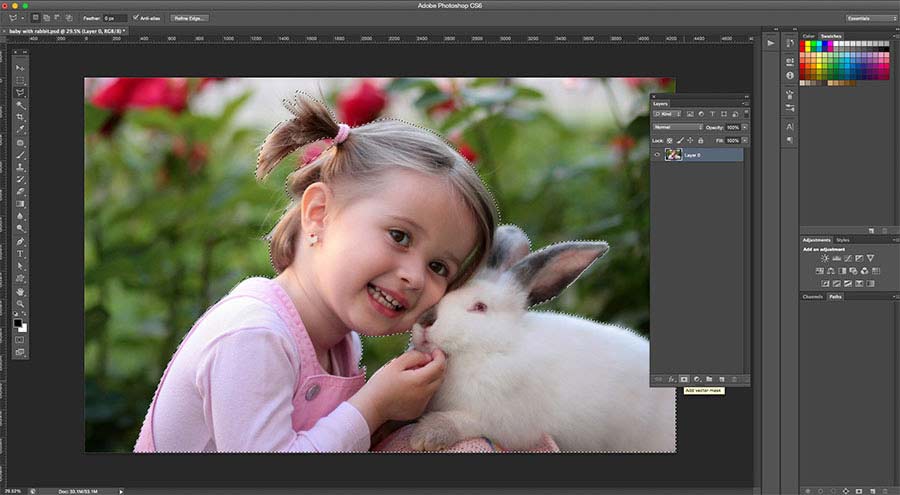Open the Normal blend mode dropdown
The image size is (900, 495).
click(x=677, y=128)
